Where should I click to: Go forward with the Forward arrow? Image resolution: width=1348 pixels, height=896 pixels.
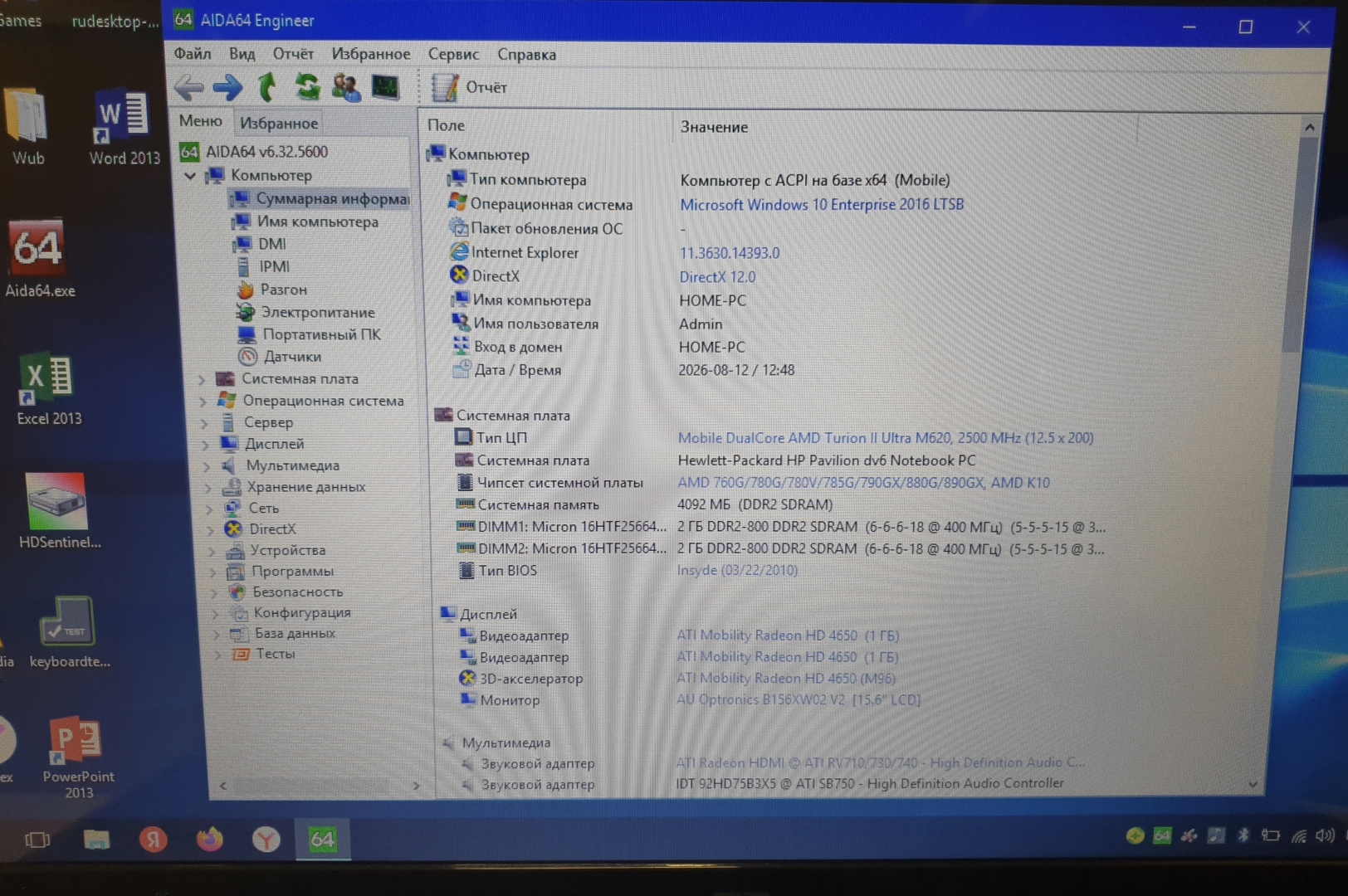point(227,87)
